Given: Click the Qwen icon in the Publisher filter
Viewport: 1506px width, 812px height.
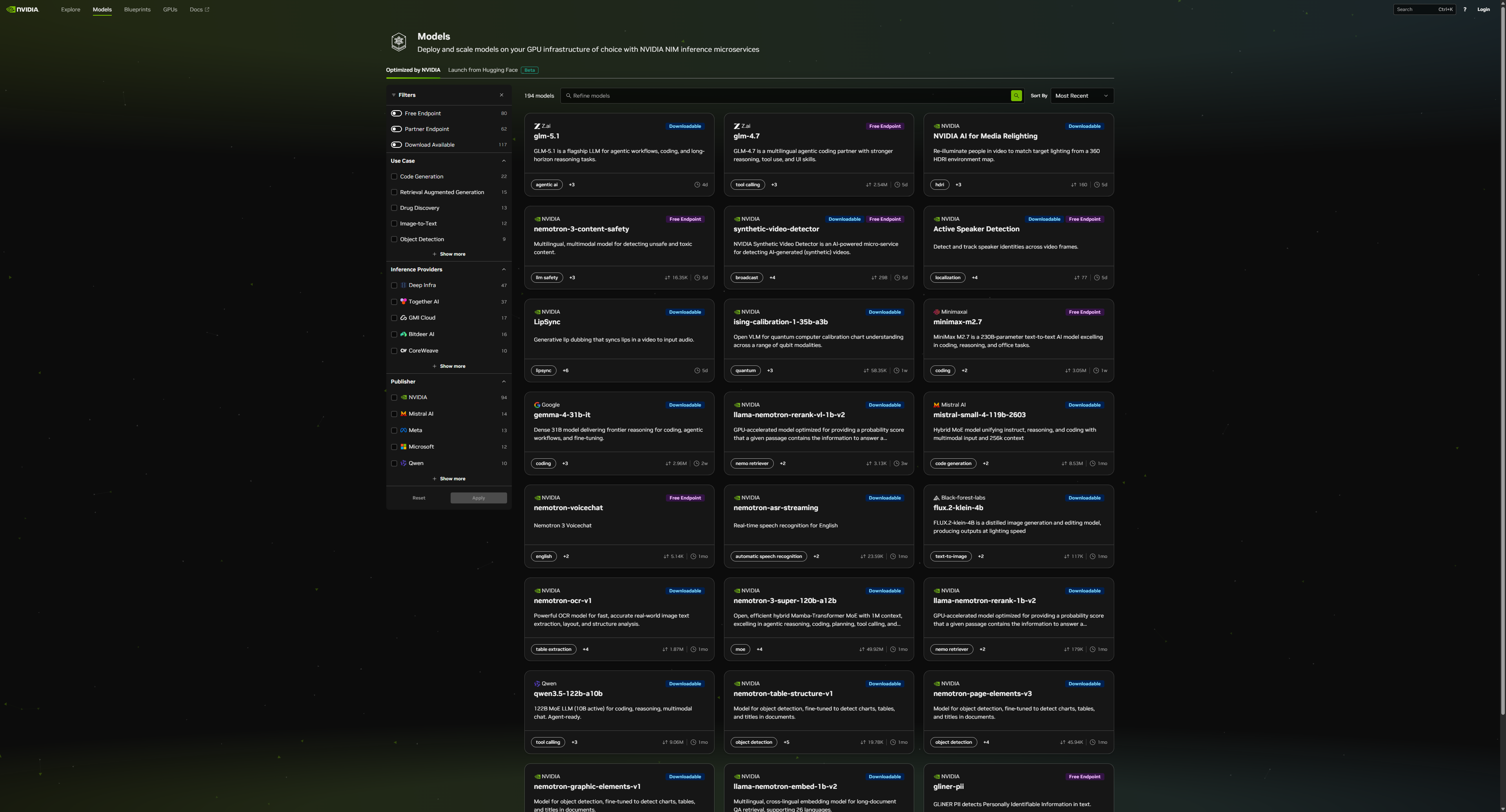Looking at the screenshot, I should [404, 463].
